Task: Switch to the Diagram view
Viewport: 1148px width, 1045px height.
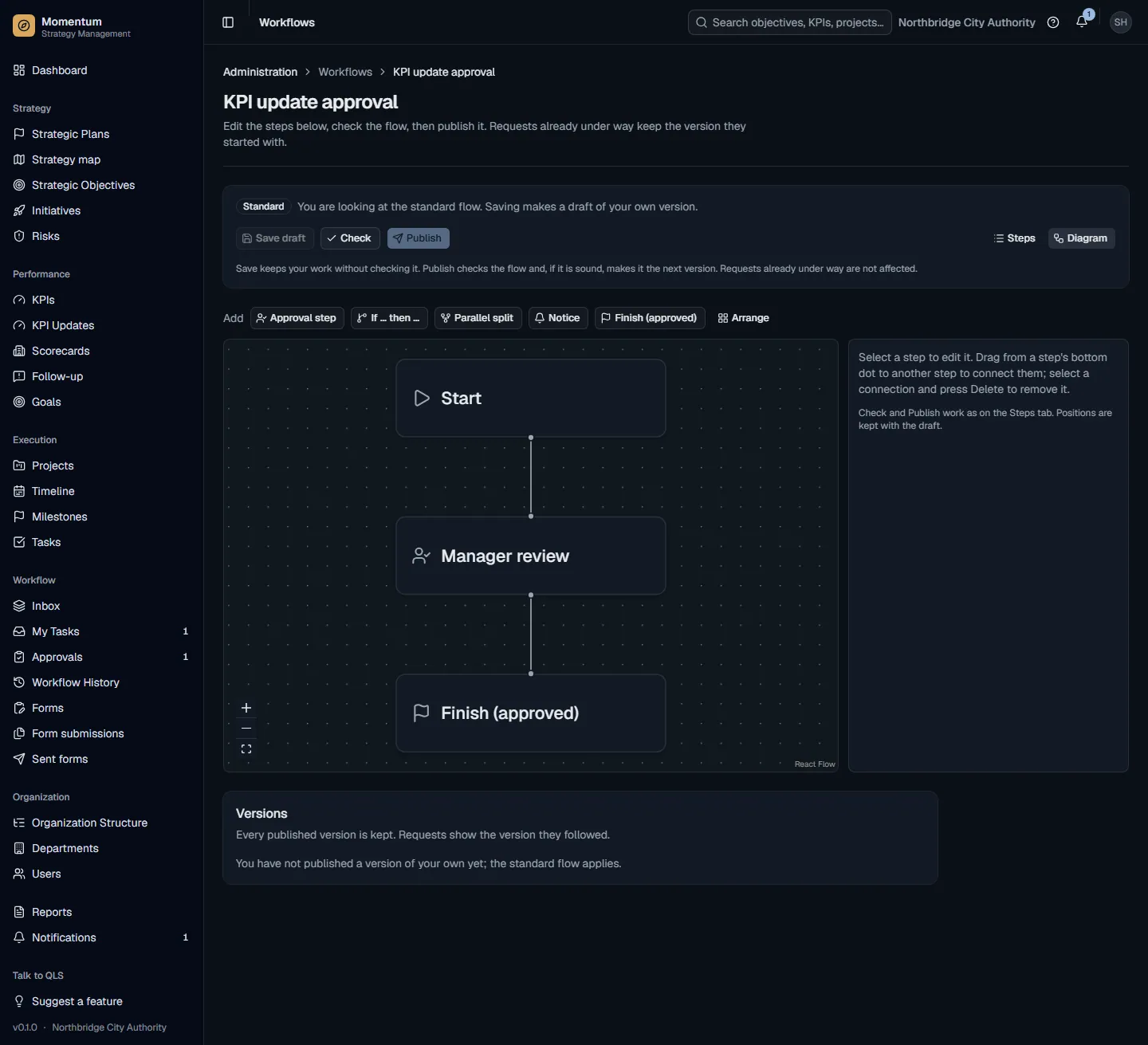Action: pyautogui.click(x=1081, y=238)
